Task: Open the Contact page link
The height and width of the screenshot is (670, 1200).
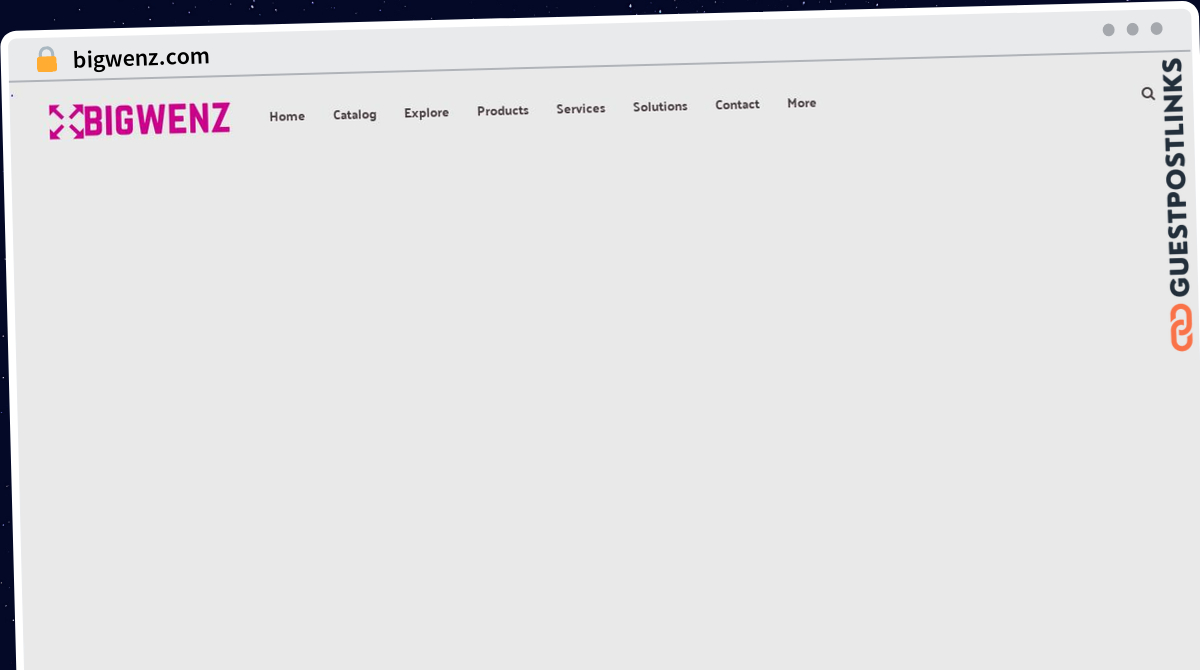Action: pyautogui.click(x=737, y=104)
